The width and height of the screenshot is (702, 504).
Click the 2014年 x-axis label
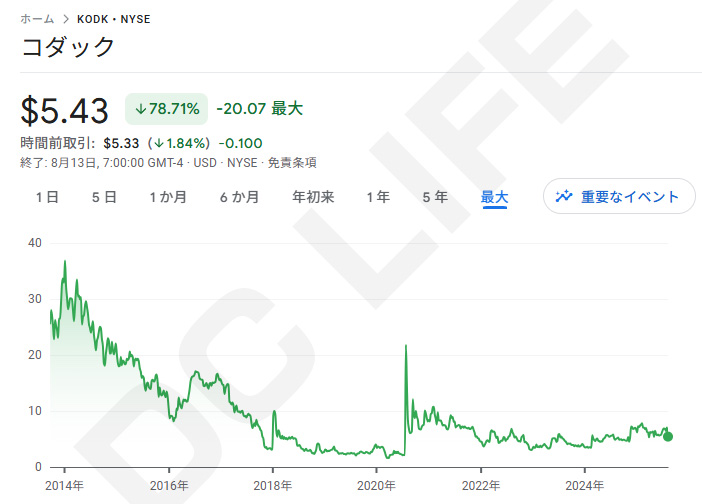click(x=64, y=485)
